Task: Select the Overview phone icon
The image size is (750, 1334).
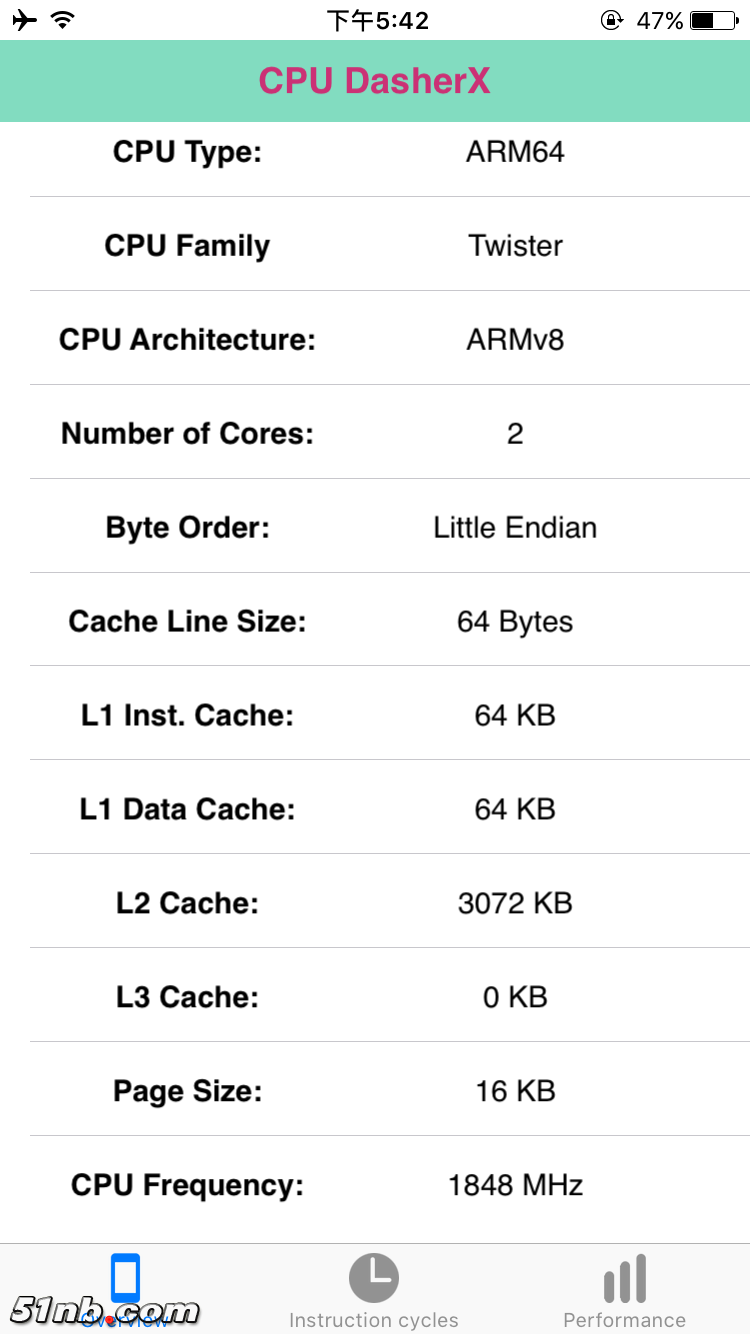Action: pos(125,1277)
